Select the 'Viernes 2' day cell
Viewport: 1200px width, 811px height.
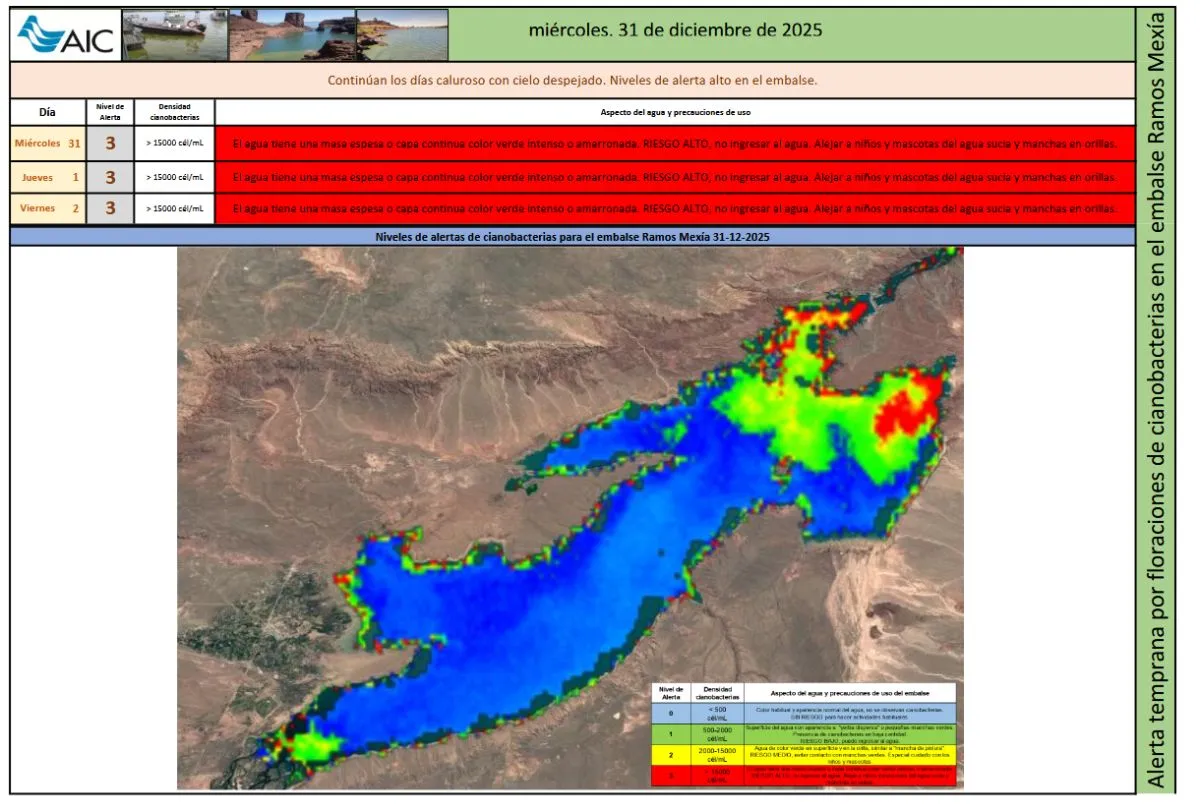(47, 208)
